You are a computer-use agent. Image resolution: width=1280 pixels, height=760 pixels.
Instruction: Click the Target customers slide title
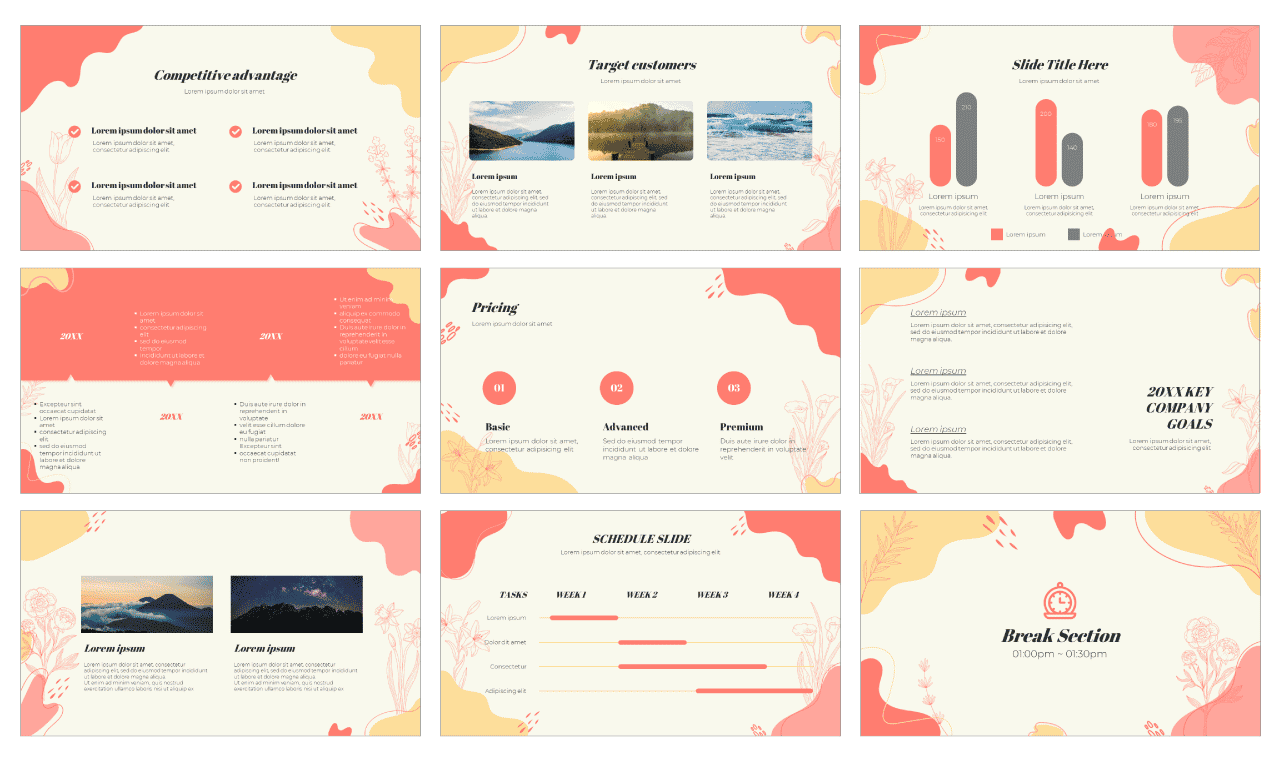(641, 65)
